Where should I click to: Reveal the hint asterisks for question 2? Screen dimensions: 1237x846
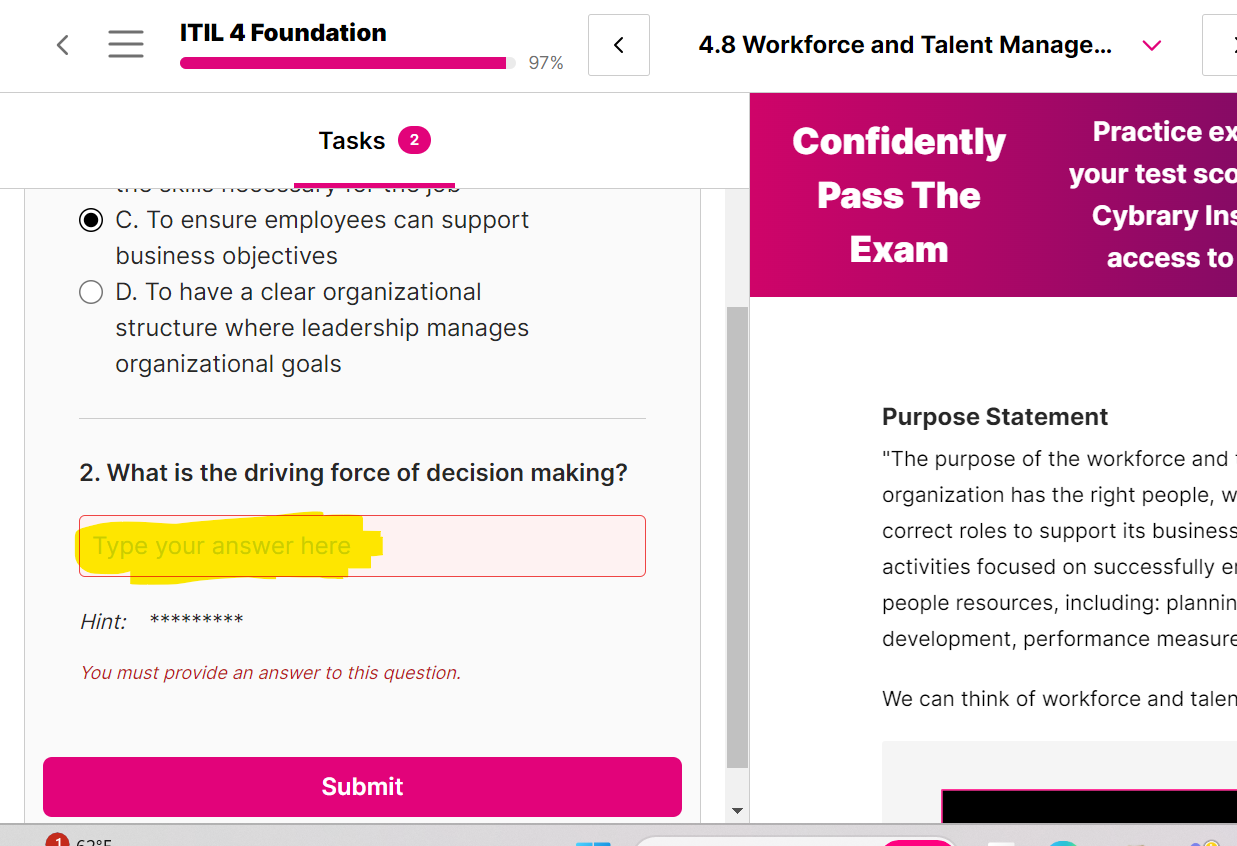pyautogui.click(x=196, y=621)
